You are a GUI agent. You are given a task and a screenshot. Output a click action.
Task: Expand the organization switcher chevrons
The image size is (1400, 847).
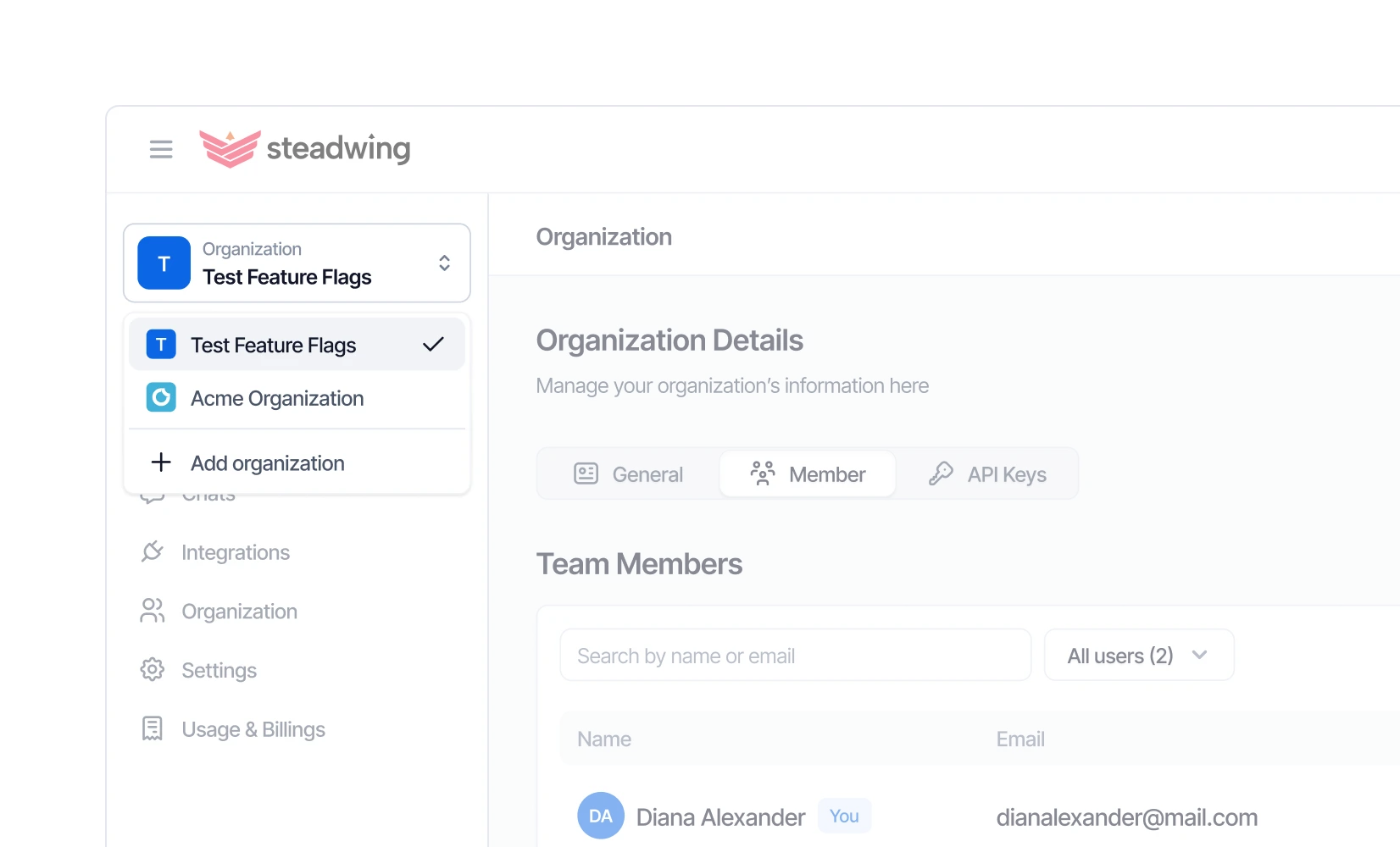pos(444,263)
